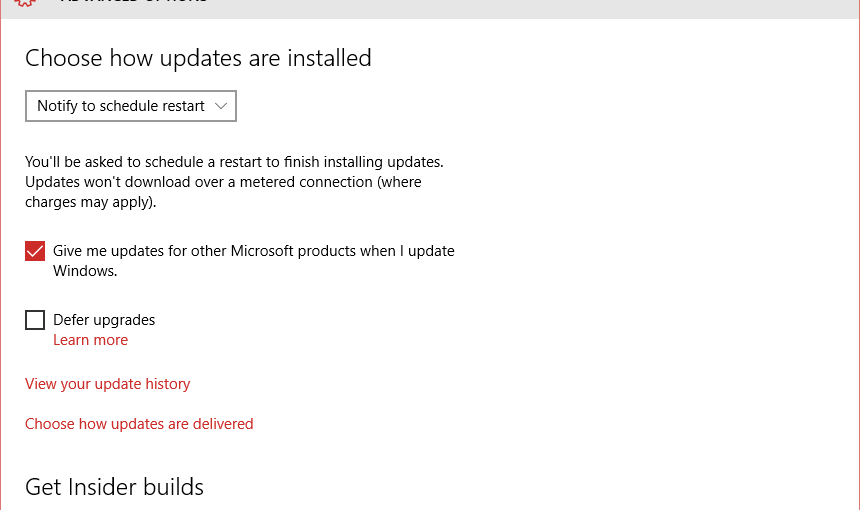The height and width of the screenshot is (510, 860).
Task: Click the word Windows under Microsoft products label
Action: pos(85,271)
